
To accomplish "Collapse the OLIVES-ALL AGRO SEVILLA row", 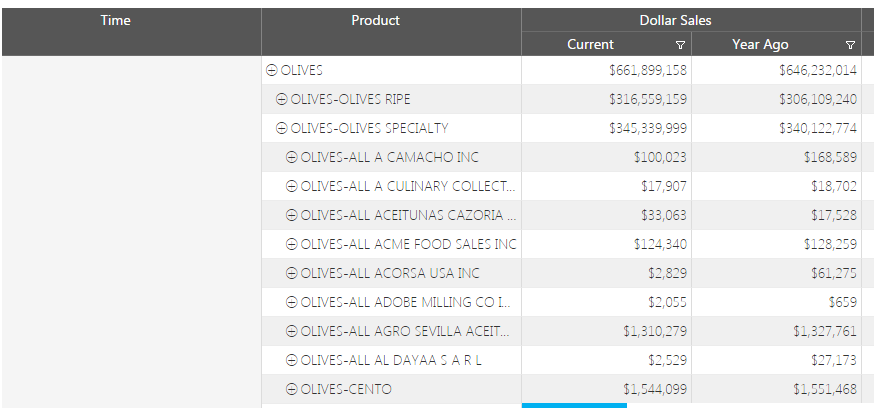I will 291,331.
